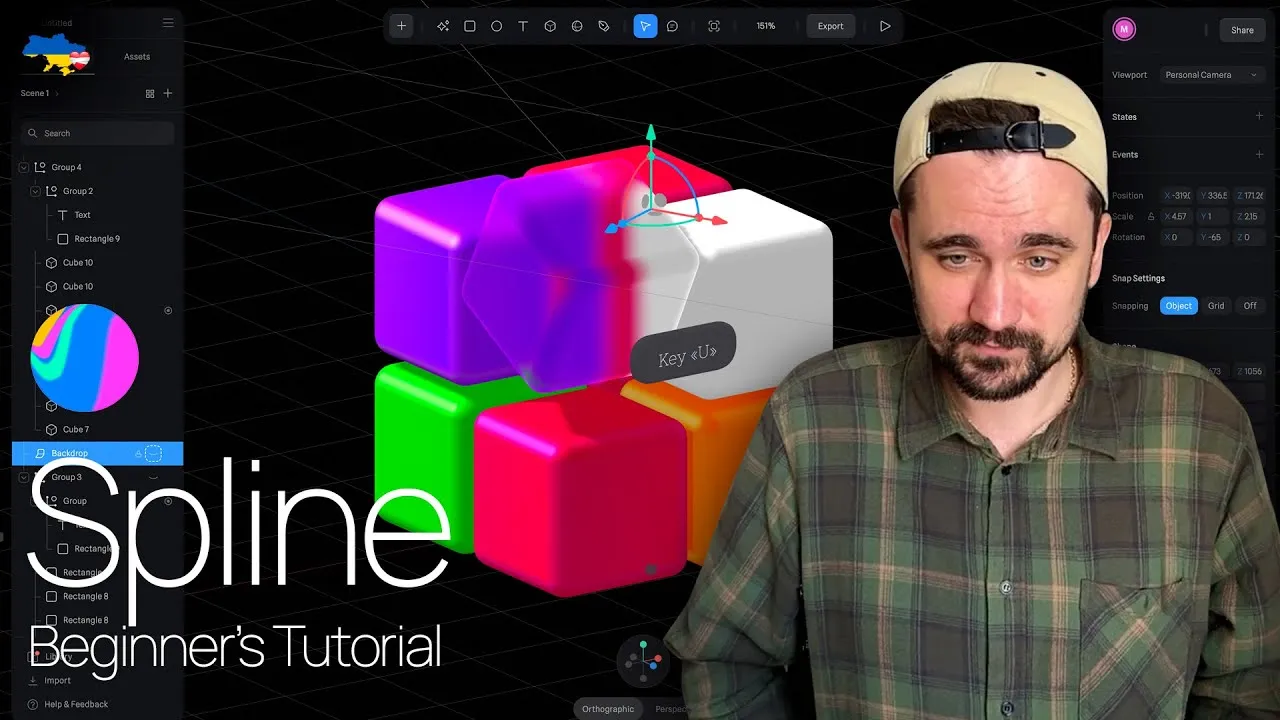Click the cube icon of first Cube 10

point(52,263)
